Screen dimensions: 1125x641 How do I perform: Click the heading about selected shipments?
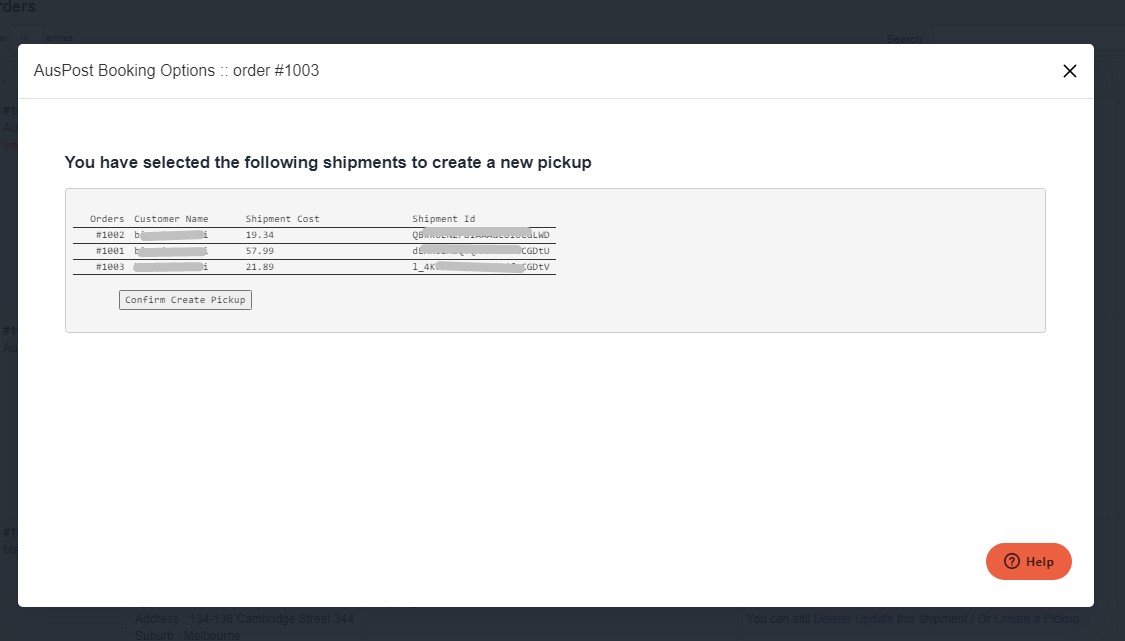tap(328, 162)
